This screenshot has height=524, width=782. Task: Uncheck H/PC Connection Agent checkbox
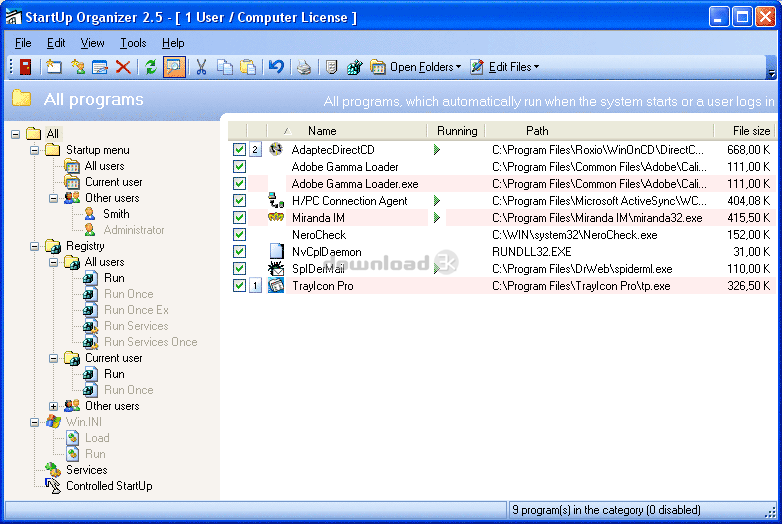click(239, 200)
